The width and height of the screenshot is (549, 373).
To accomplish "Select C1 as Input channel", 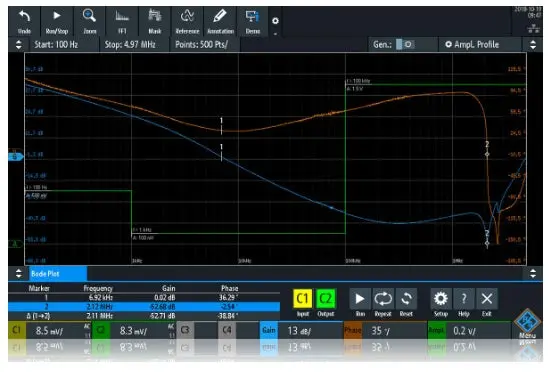I will point(303,299).
